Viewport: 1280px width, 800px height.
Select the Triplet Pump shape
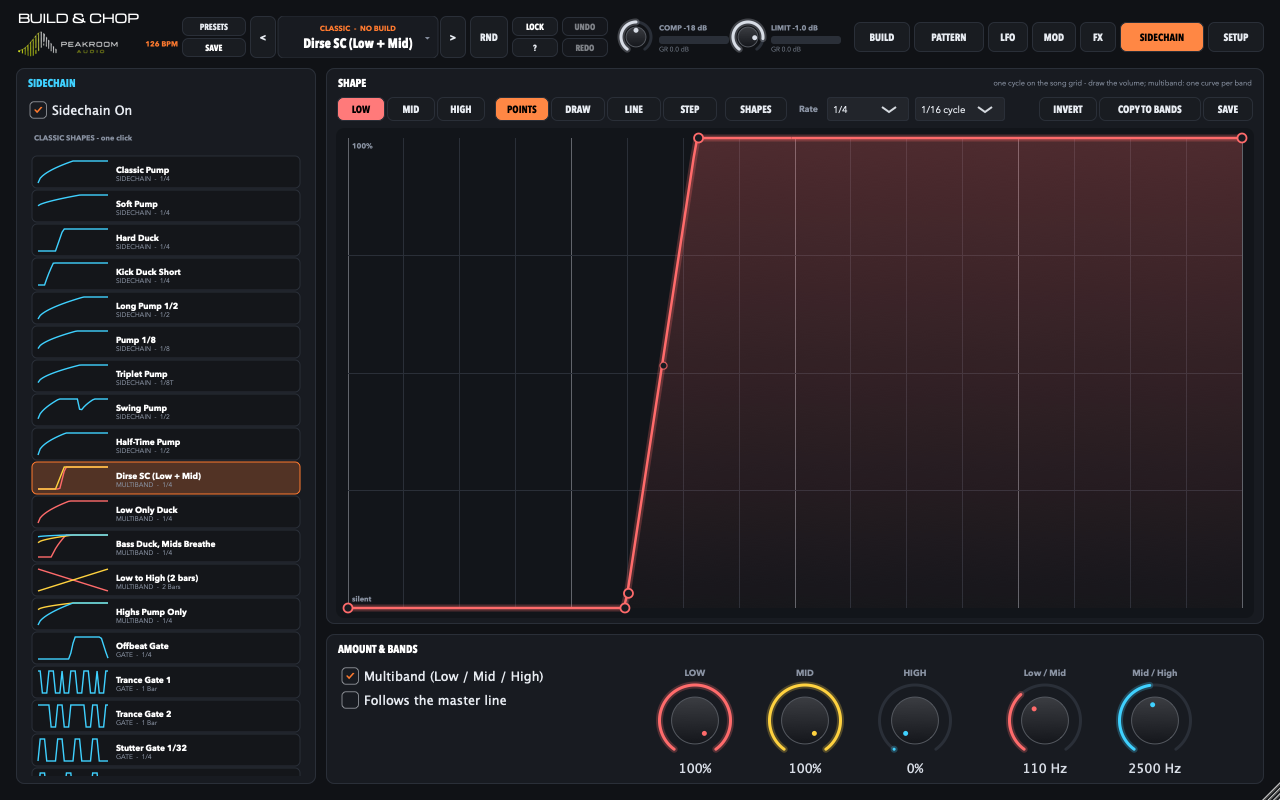166,376
